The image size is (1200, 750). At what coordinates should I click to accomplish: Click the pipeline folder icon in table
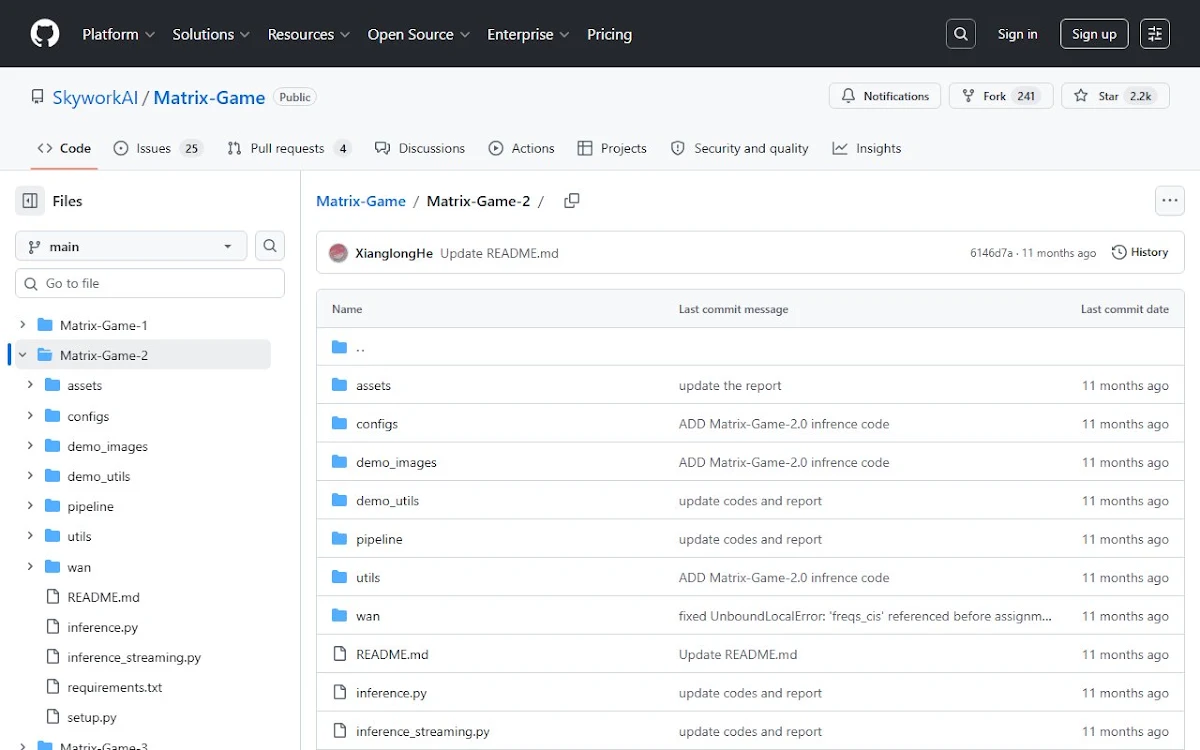339,539
